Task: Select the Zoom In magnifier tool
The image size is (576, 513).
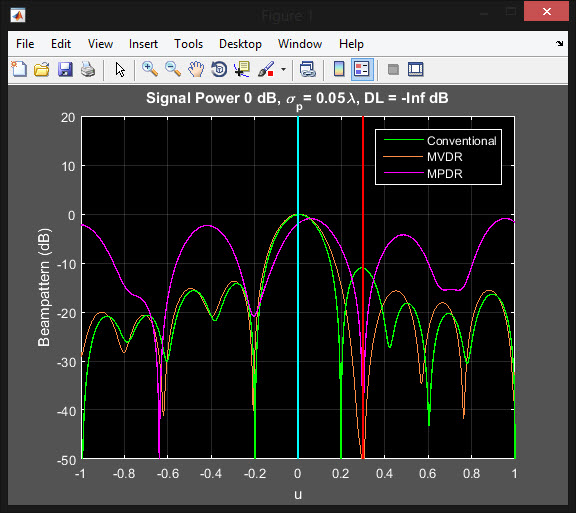Action: (150, 69)
